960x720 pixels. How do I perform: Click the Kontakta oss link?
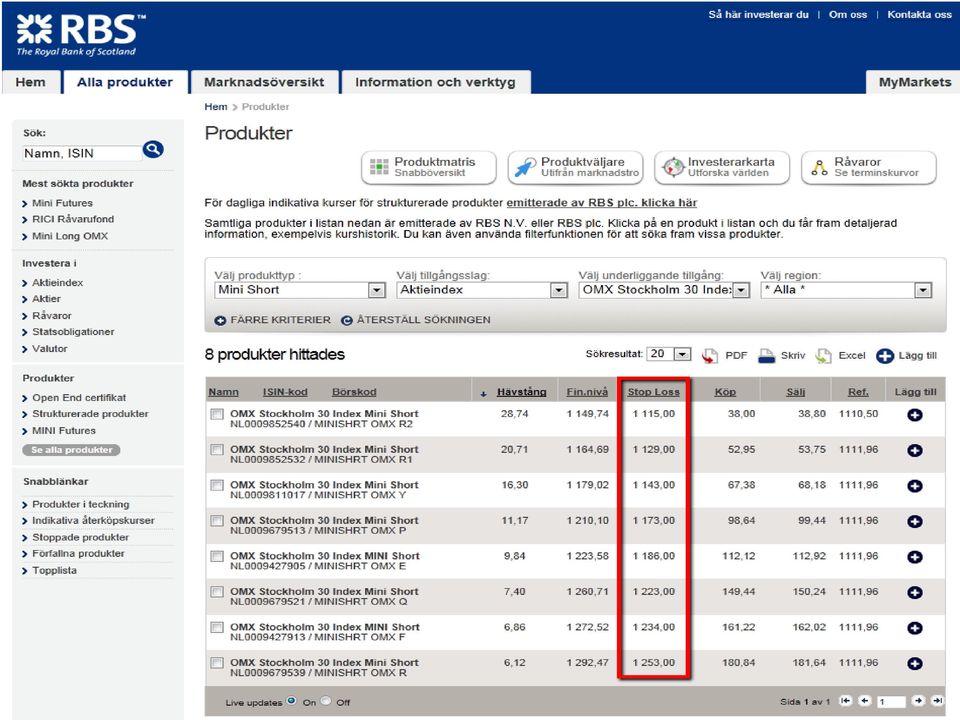(x=919, y=15)
